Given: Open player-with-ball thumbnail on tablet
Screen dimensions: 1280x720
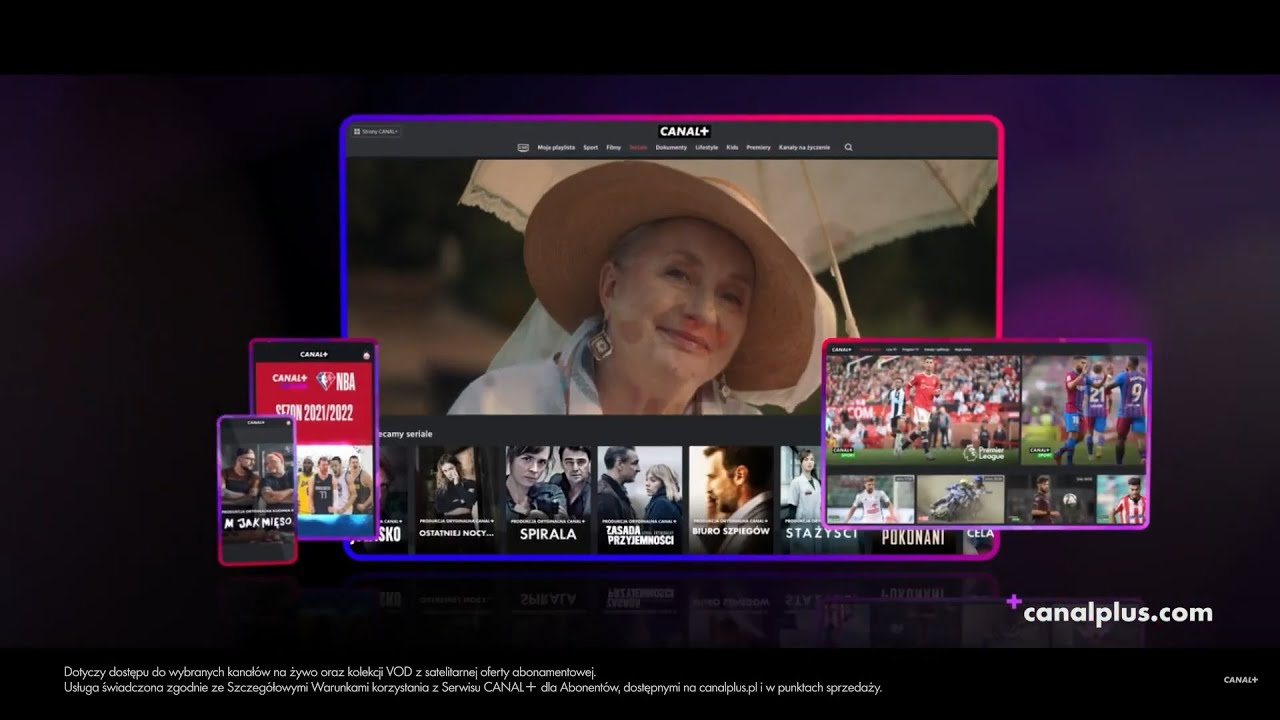Looking at the screenshot, I should click(x=1050, y=499).
